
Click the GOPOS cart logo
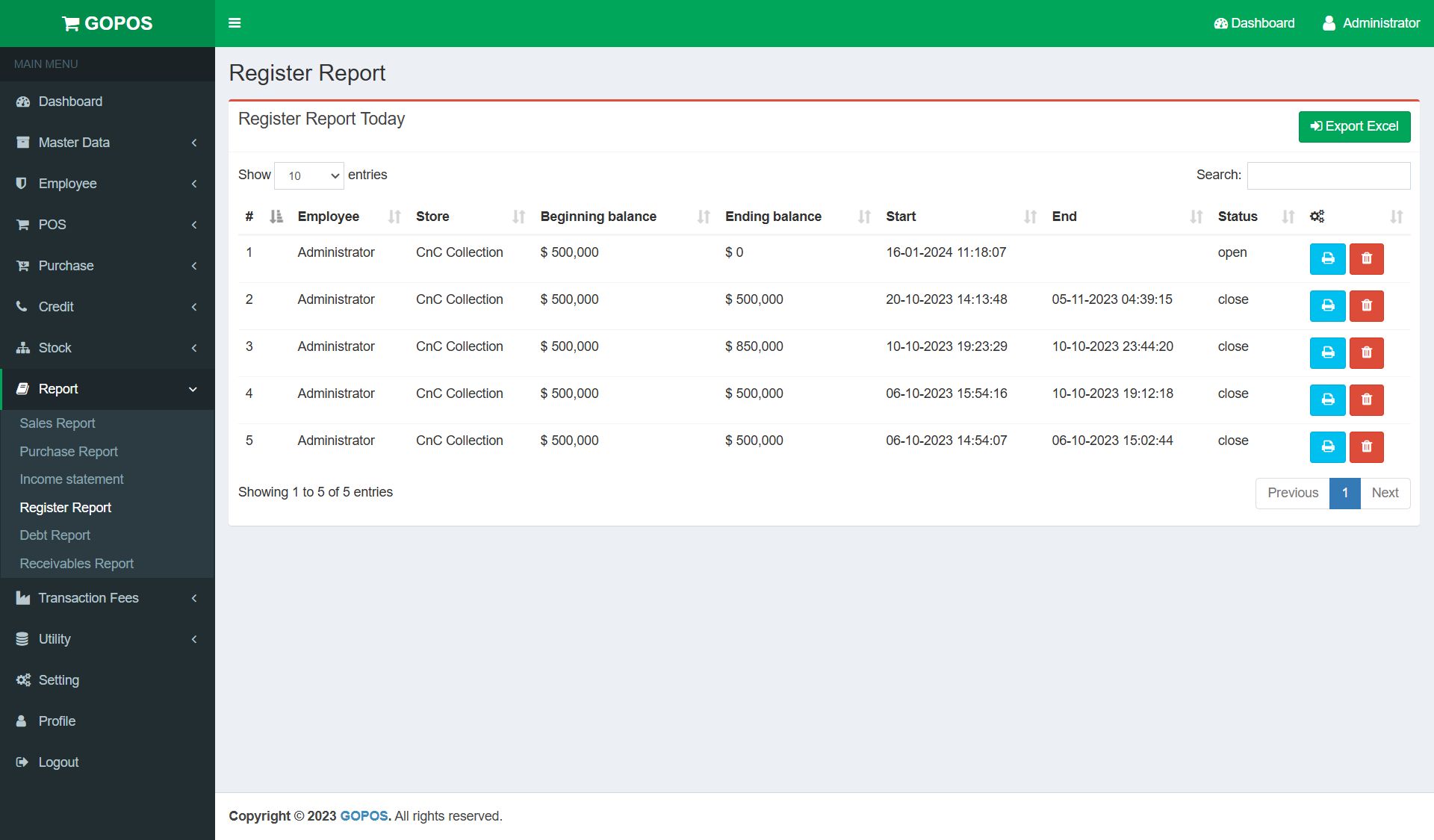(x=107, y=23)
